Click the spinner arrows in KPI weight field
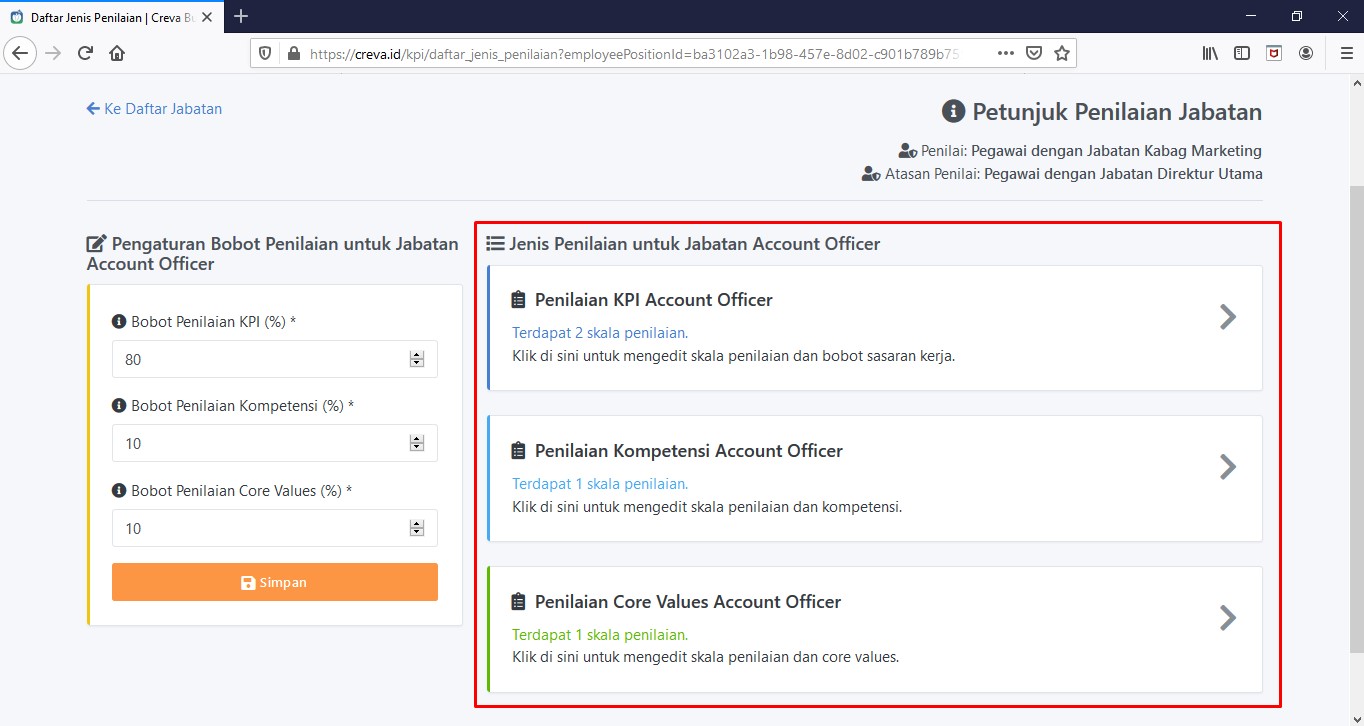Viewport: 1364px width, 726px height. click(417, 359)
